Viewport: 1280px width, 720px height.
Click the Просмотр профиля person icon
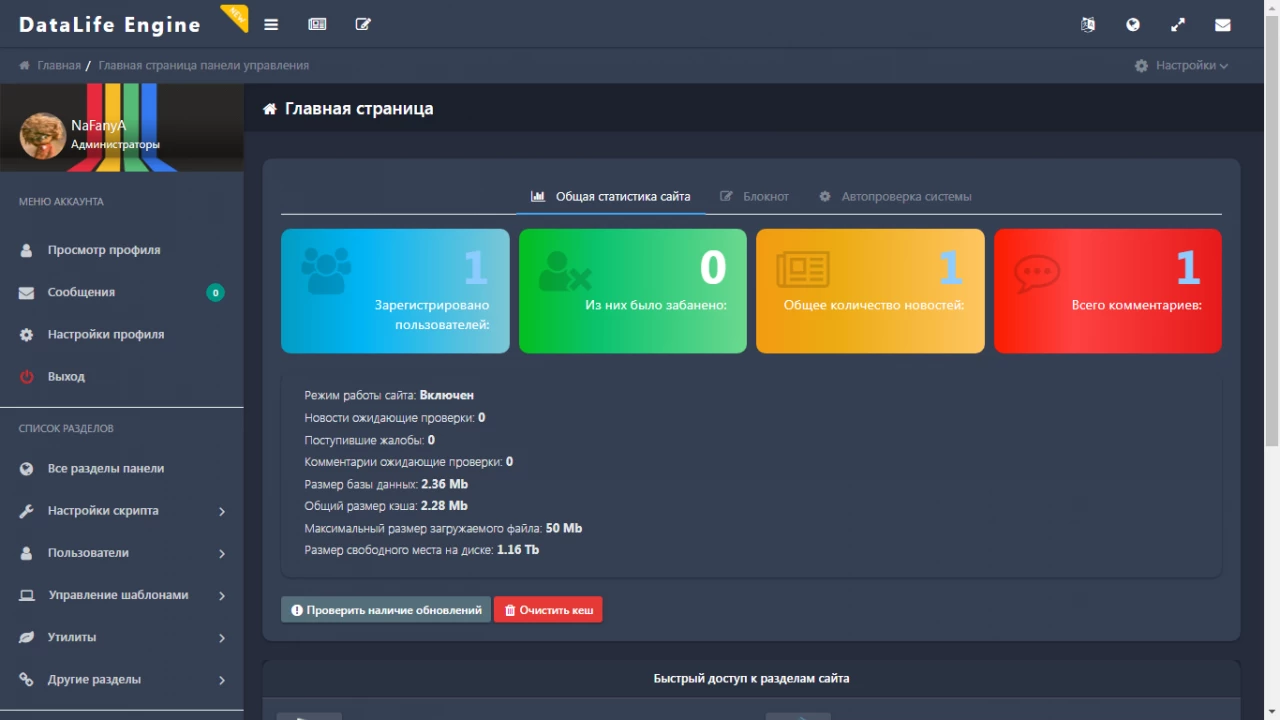[x=27, y=250]
